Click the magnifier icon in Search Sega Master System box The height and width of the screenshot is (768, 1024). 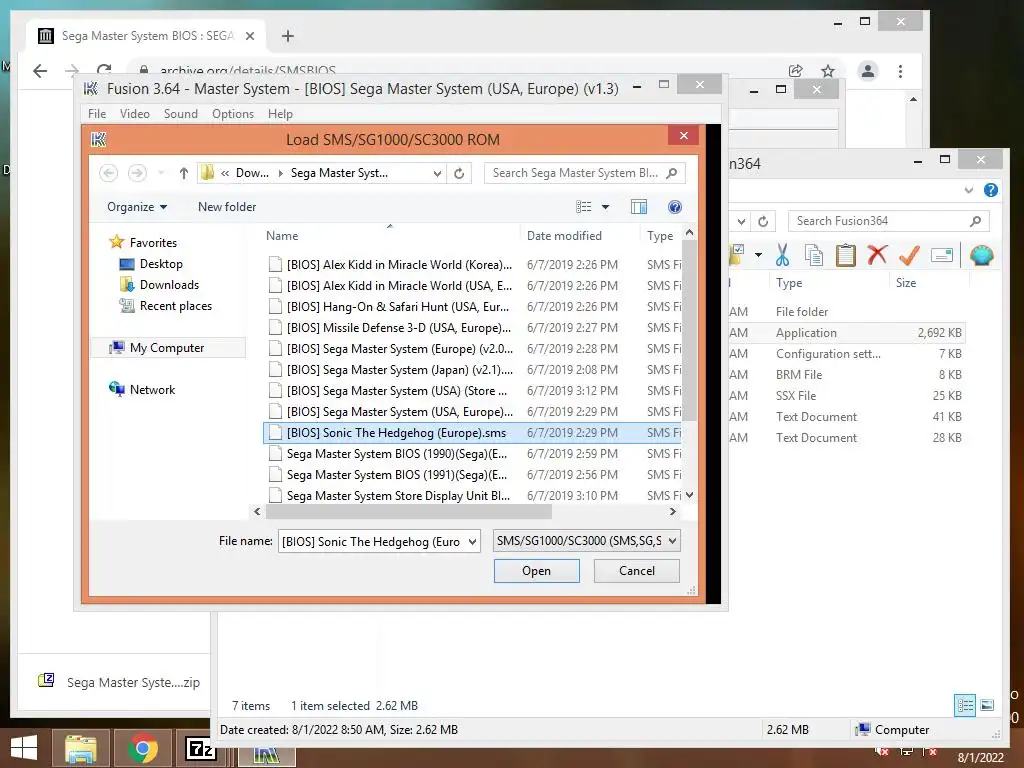click(x=671, y=173)
